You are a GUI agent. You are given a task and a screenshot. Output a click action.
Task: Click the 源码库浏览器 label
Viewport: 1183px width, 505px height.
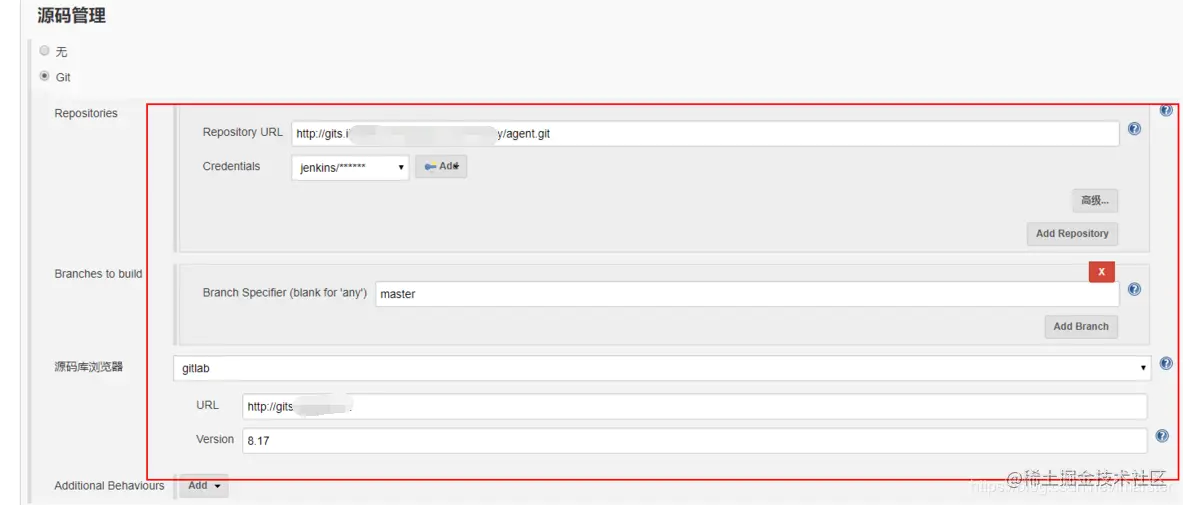(88, 368)
